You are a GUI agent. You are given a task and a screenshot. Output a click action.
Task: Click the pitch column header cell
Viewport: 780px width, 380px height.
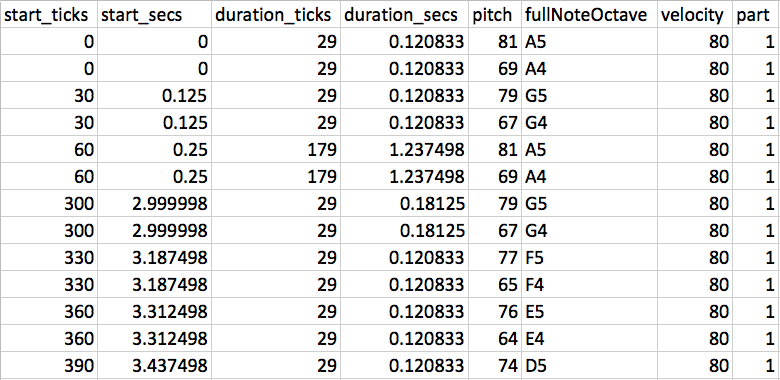click(x=494, y=14)
